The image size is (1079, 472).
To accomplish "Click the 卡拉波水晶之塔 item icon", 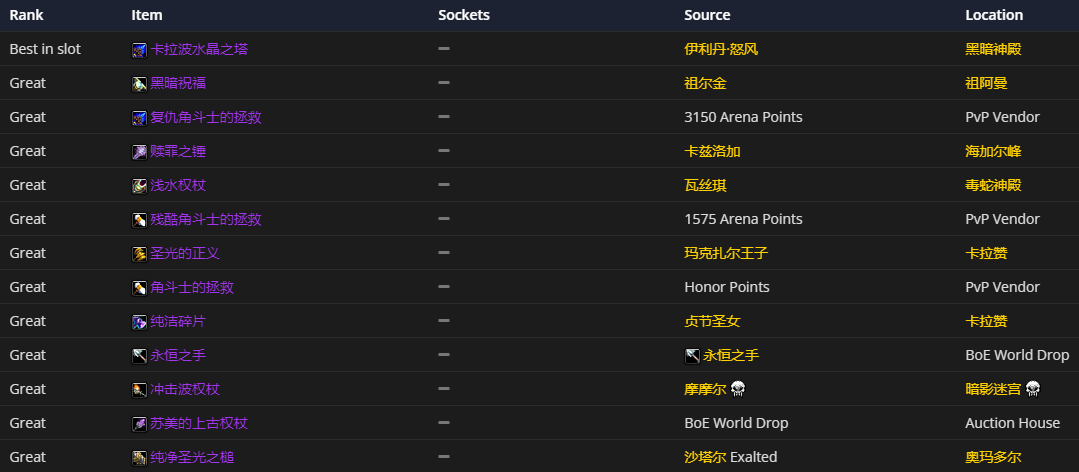I will point(140,50).
